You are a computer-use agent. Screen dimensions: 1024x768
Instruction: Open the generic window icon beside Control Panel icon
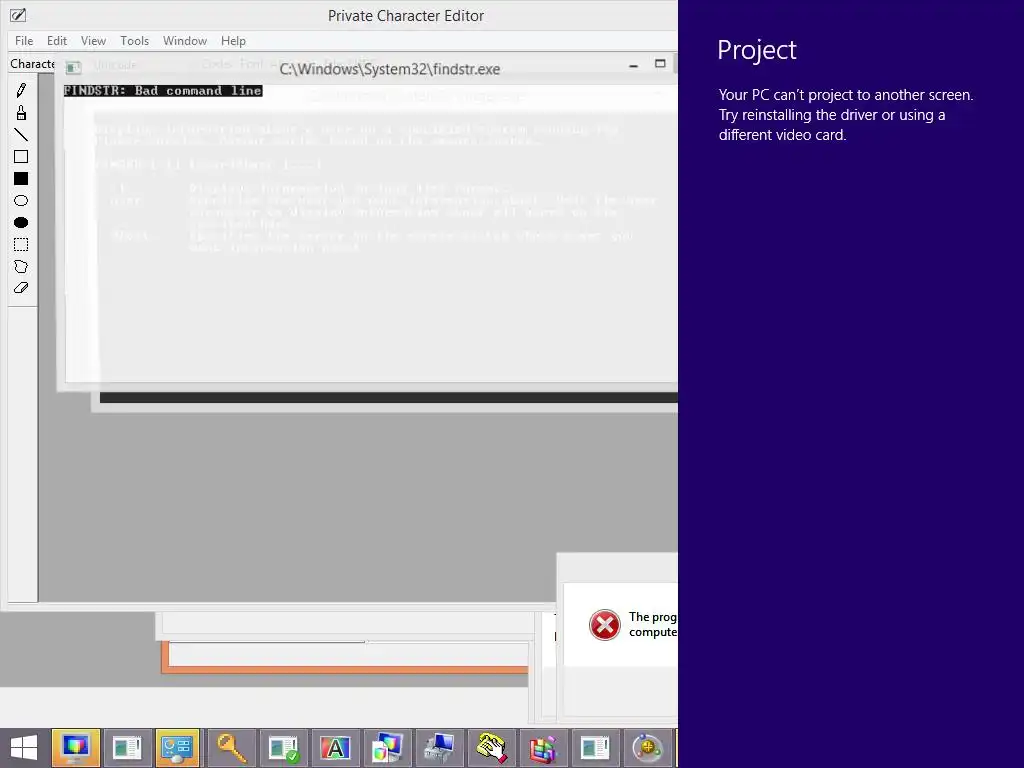[x=127, y=748]
